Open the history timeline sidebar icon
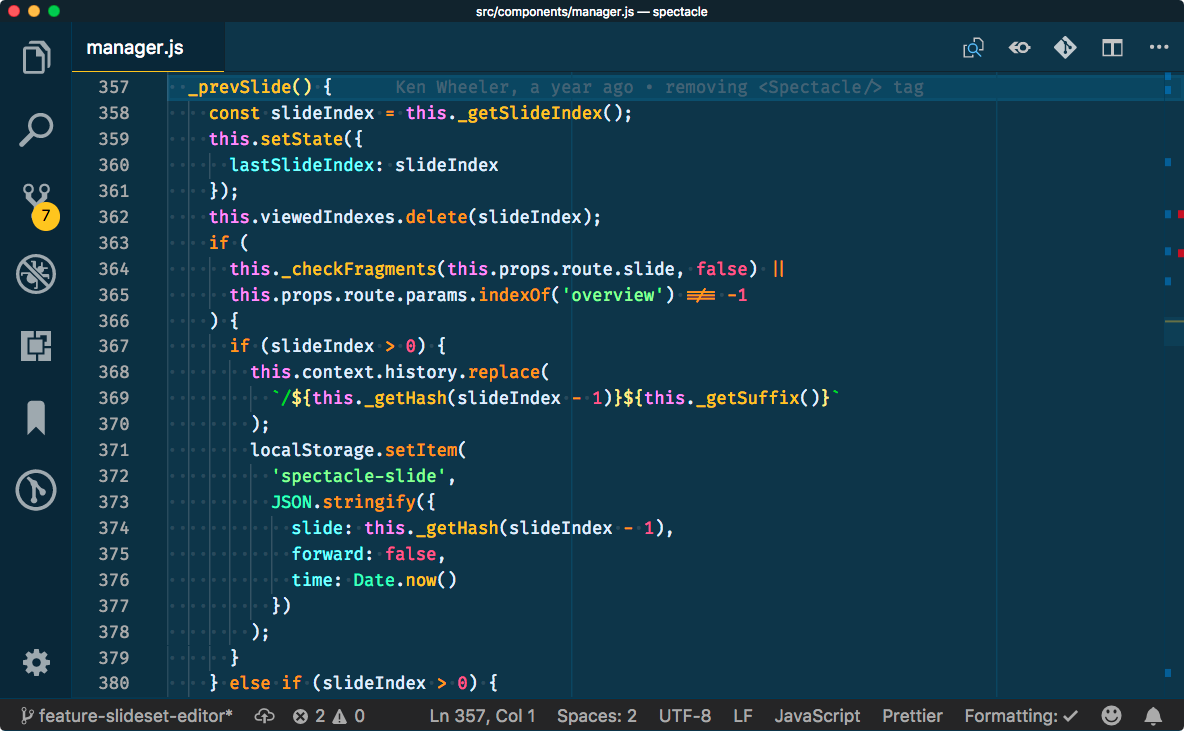Screen dimensions: 1184x731 [36, 490]
